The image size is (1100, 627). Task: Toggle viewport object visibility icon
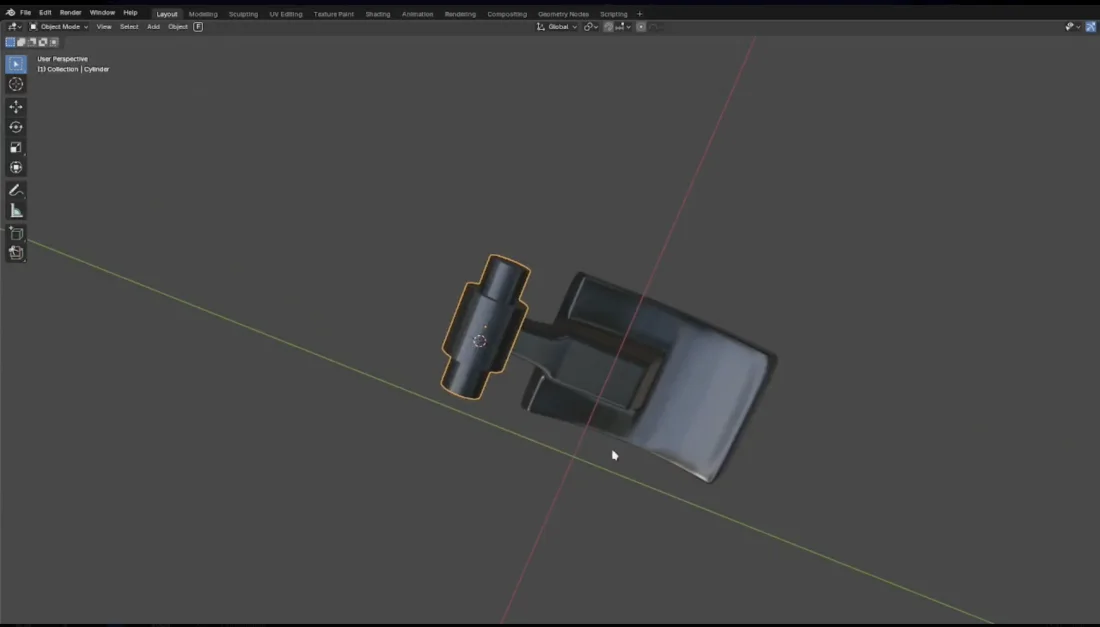click(x=1069, y=27)
